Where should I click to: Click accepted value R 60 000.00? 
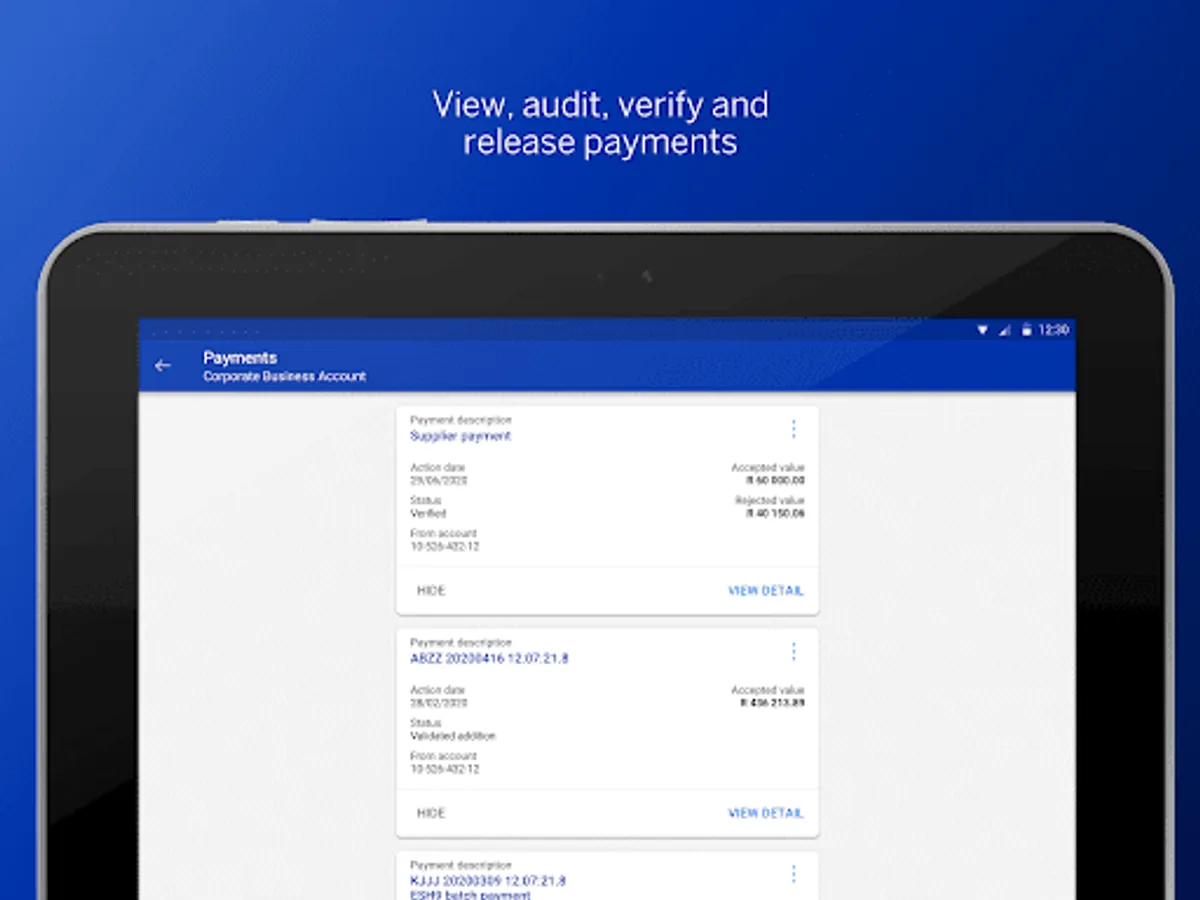pos(775,481)
